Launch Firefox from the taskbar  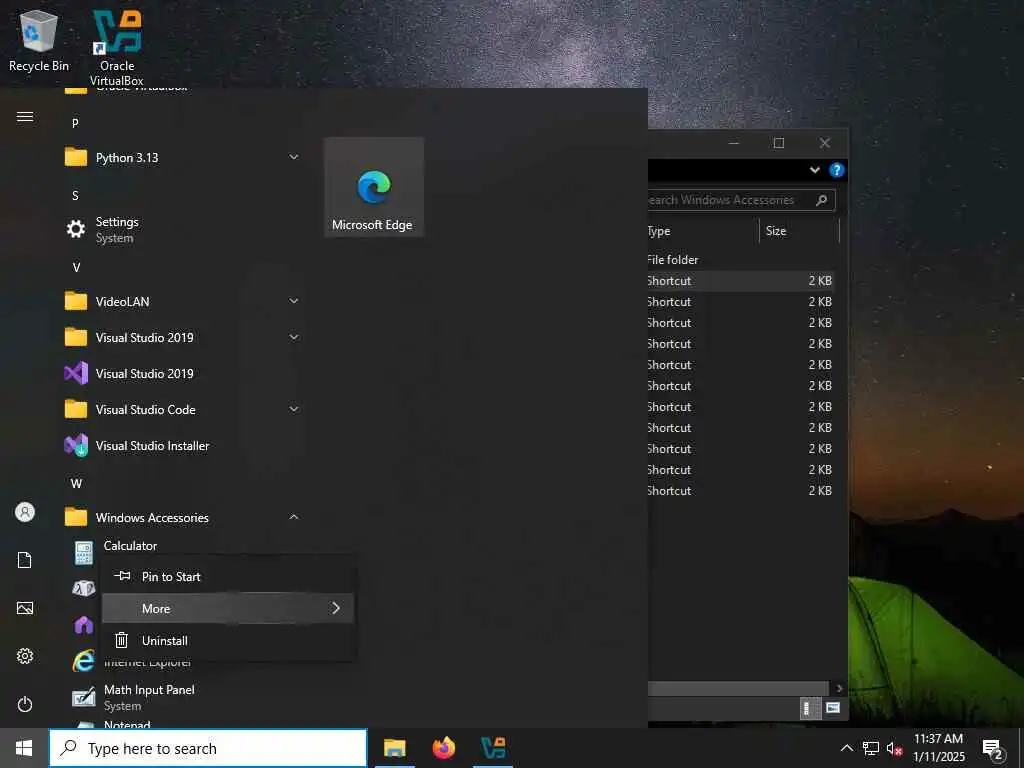[x=443, y=748]
